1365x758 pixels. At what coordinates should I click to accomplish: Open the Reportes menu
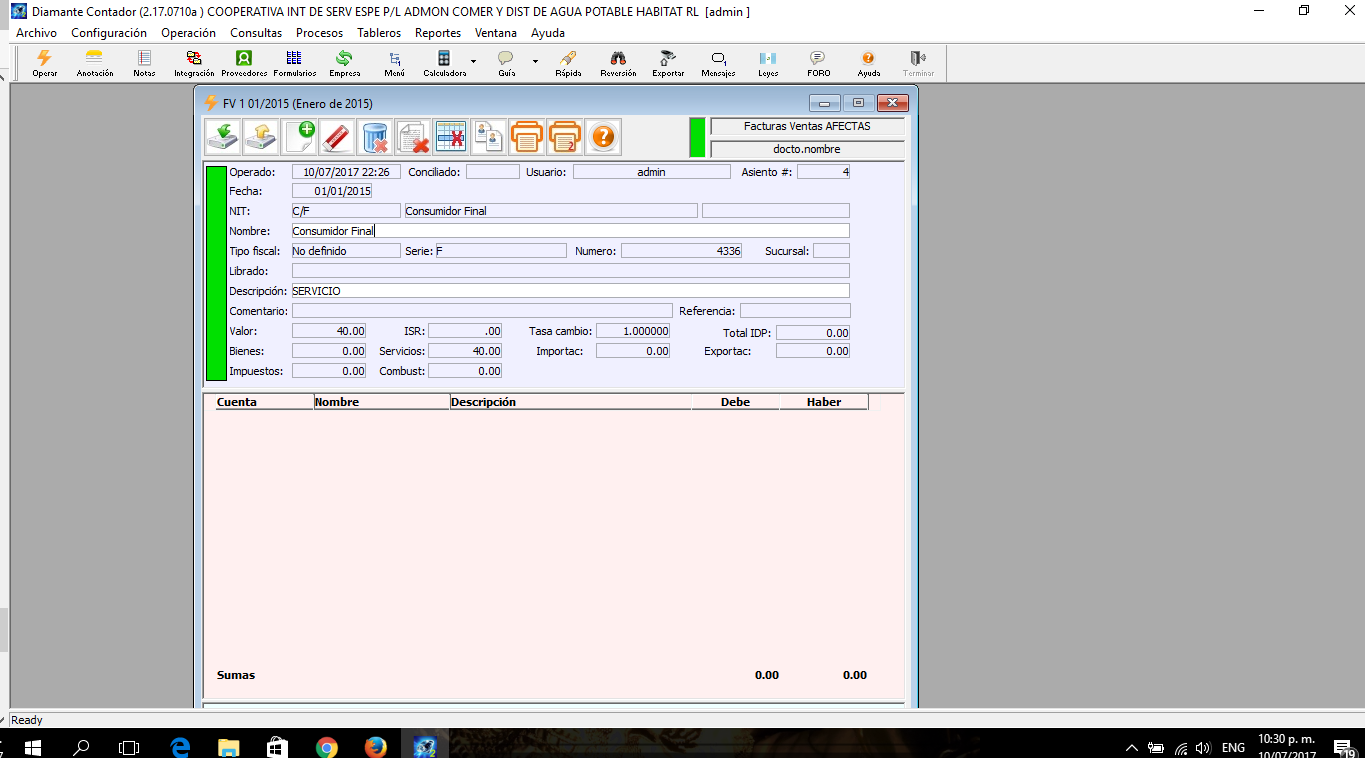click(x=438, y=33)
